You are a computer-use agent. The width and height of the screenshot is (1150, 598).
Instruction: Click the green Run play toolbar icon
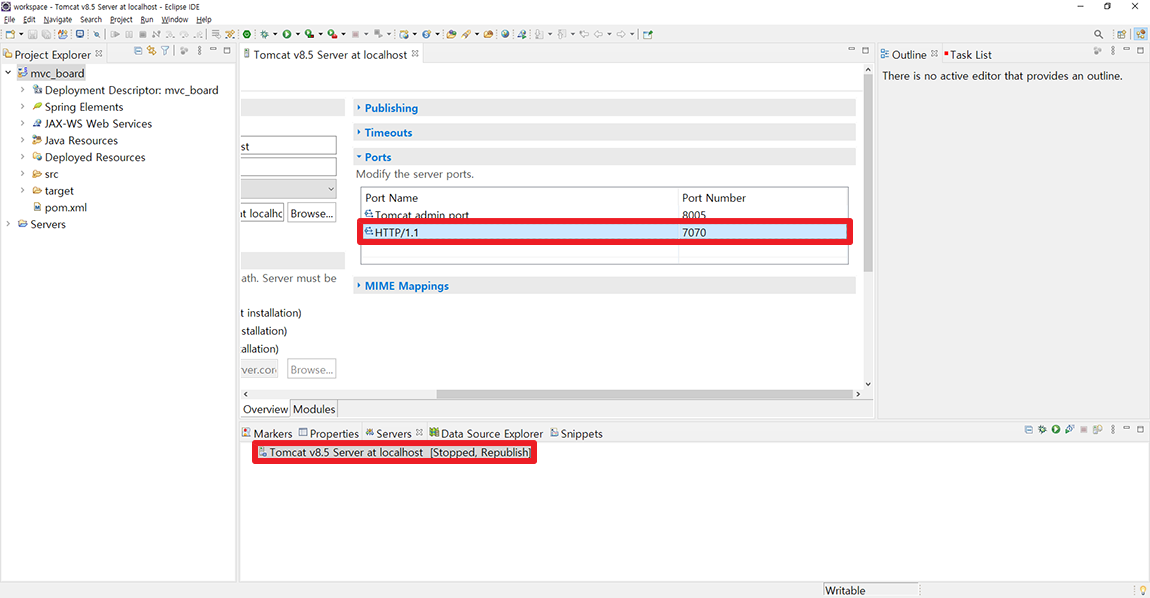287,34
